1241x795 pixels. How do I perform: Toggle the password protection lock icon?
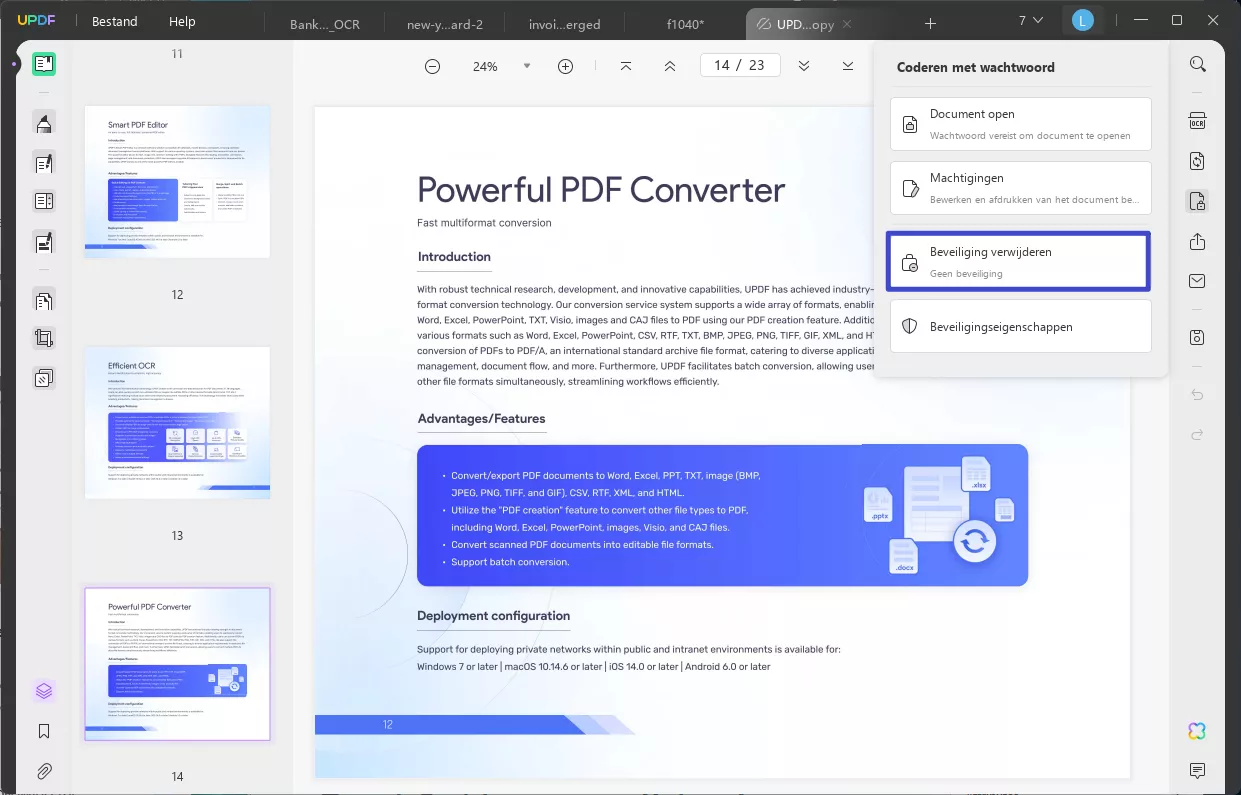pyautogui.click(x=1197, y=202)
